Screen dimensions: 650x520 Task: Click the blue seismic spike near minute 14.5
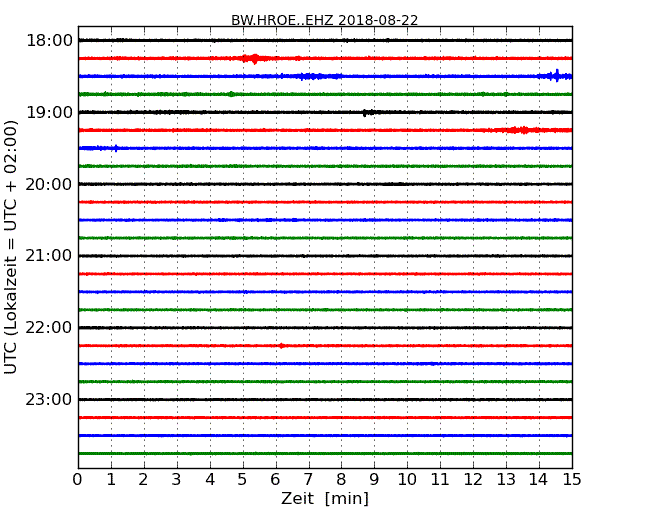pos(557,76)
